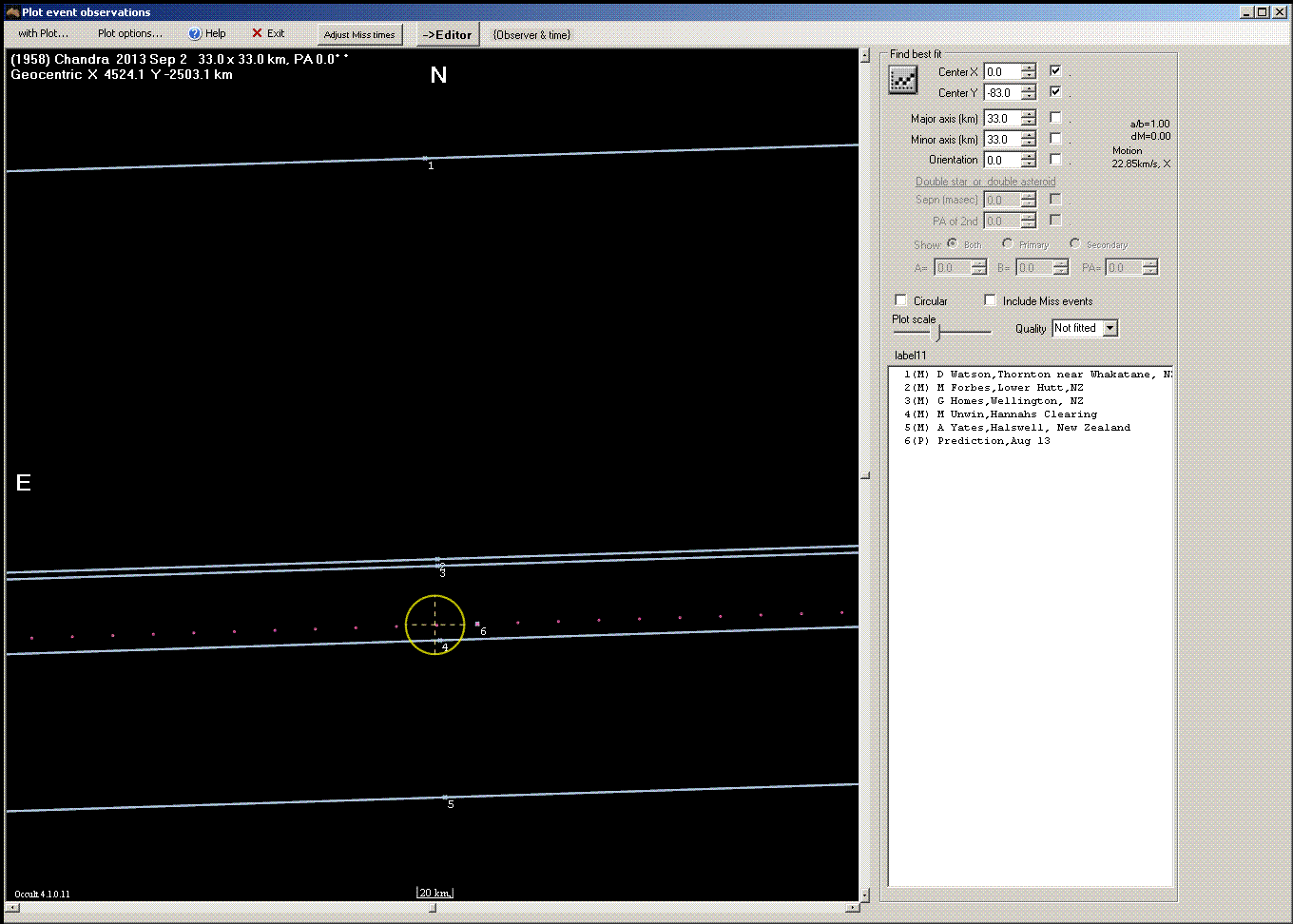Decrease Center Y with the down spinner
The height and width of the screenshot is (924, 1293).
pyautogui.click(x=1029, y=97)
